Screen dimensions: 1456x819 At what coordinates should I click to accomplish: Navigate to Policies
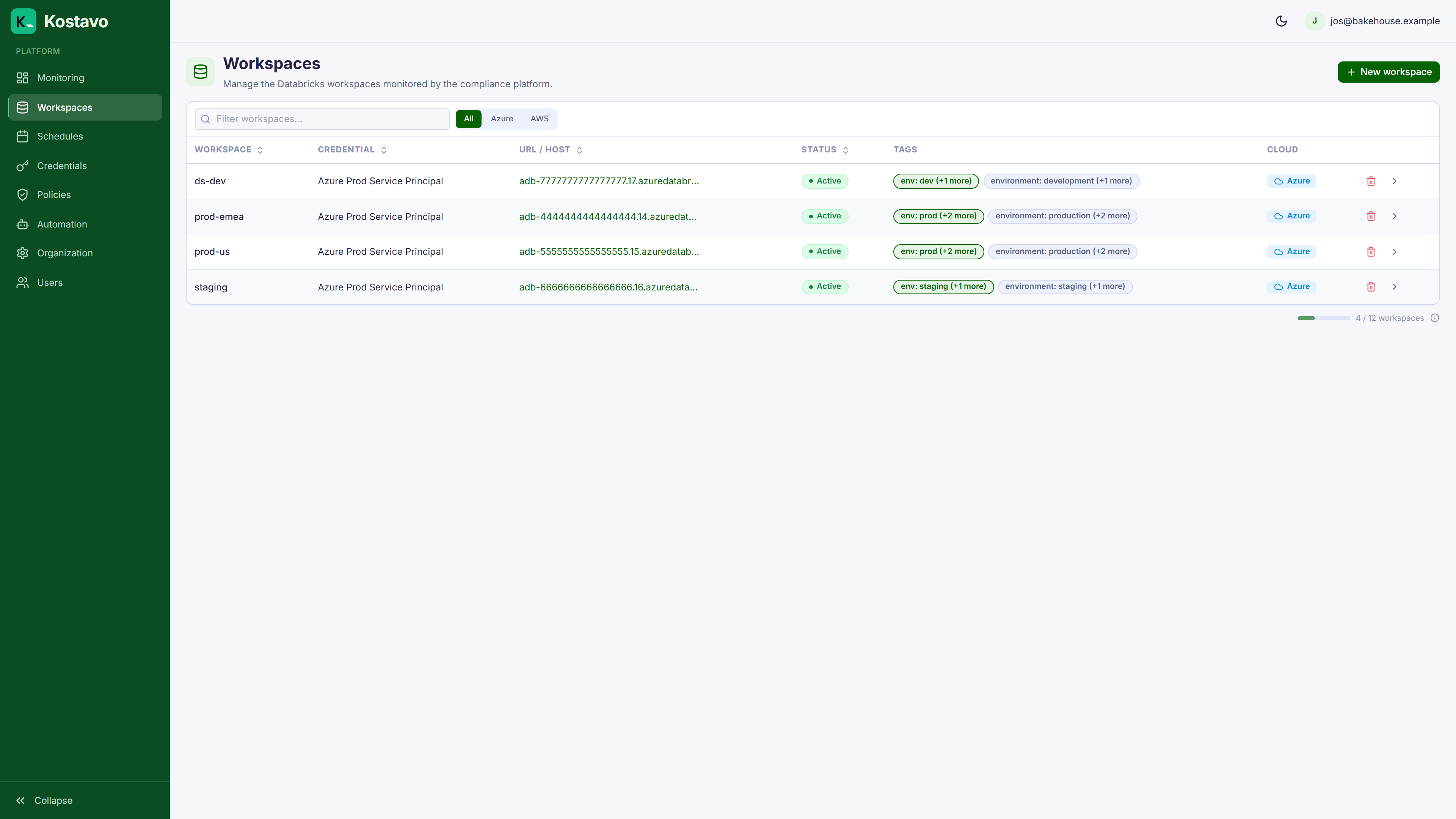tap(85, 195)
